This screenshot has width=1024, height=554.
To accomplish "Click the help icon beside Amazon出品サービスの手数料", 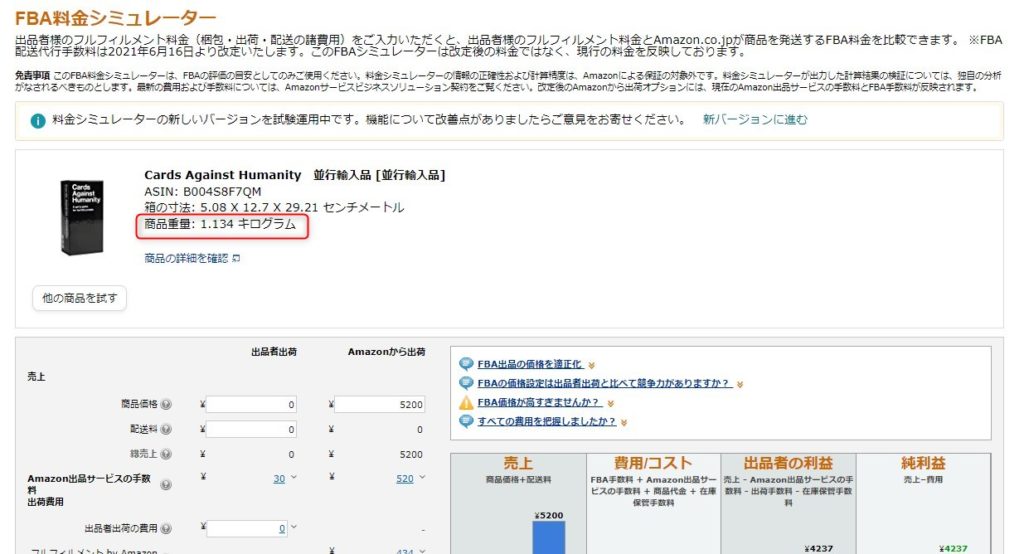I will coord(167,485).
